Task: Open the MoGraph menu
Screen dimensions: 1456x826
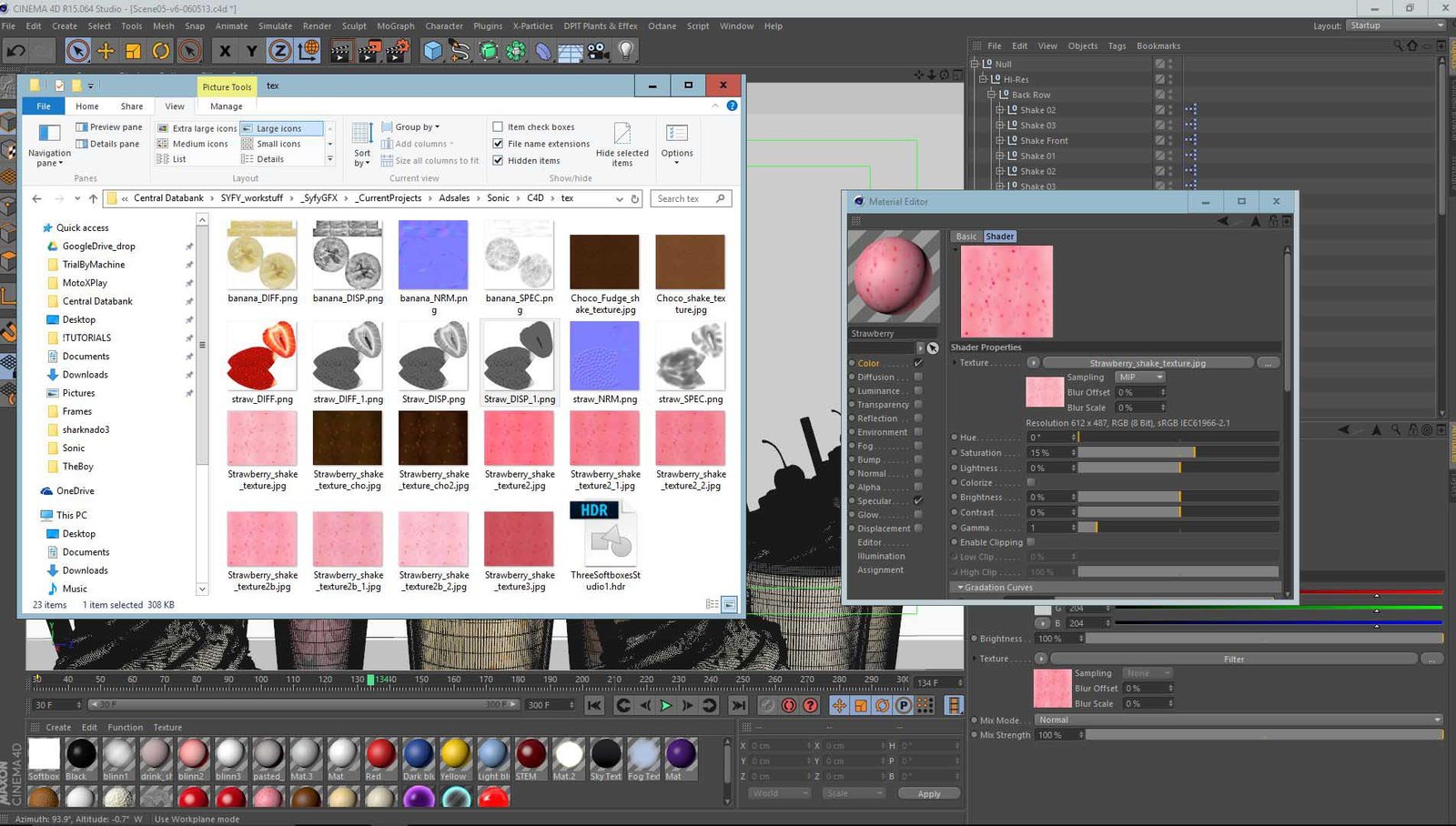Action: [395, 26]
